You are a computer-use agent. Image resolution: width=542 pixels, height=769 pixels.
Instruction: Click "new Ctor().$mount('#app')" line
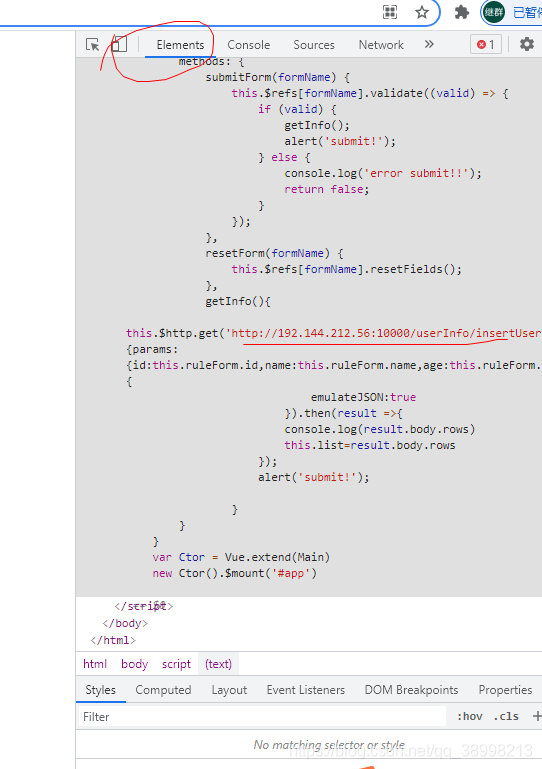pos(234,573)
